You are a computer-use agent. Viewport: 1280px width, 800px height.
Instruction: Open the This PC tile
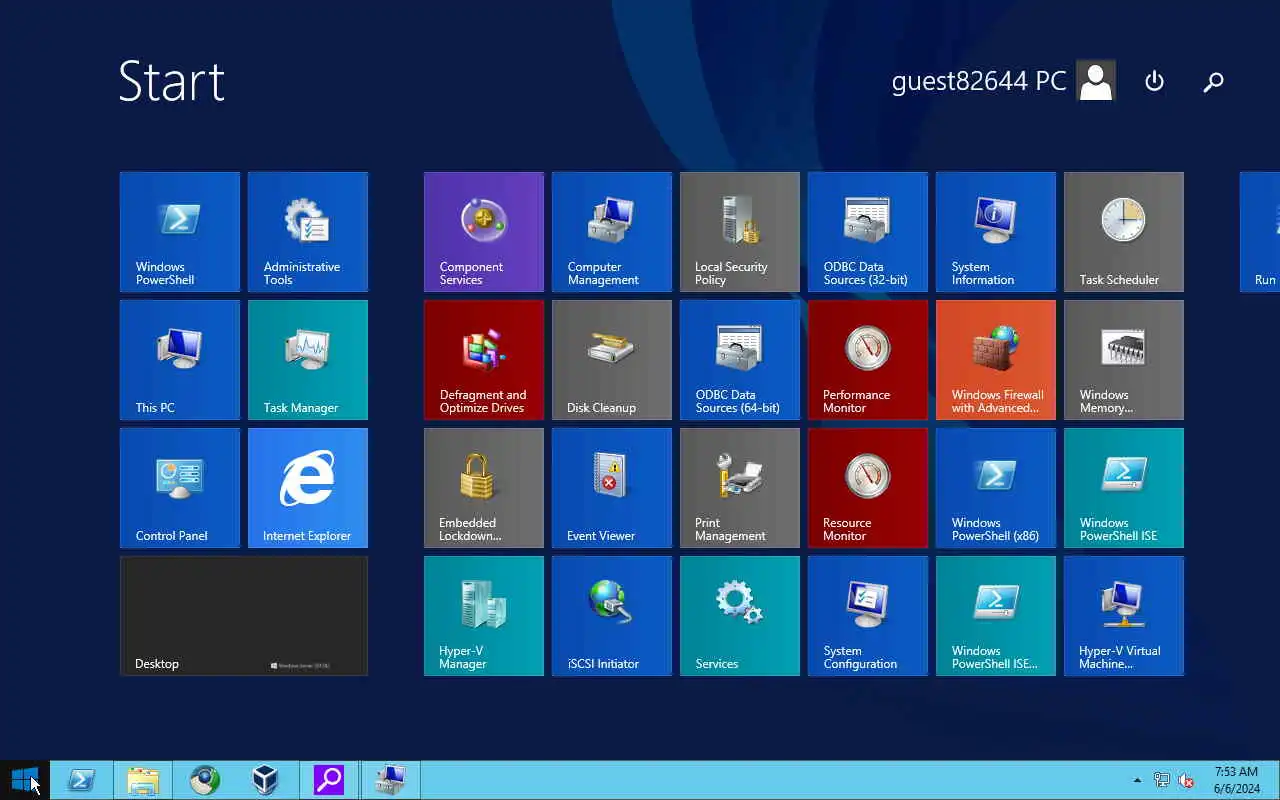click(180, 360)
